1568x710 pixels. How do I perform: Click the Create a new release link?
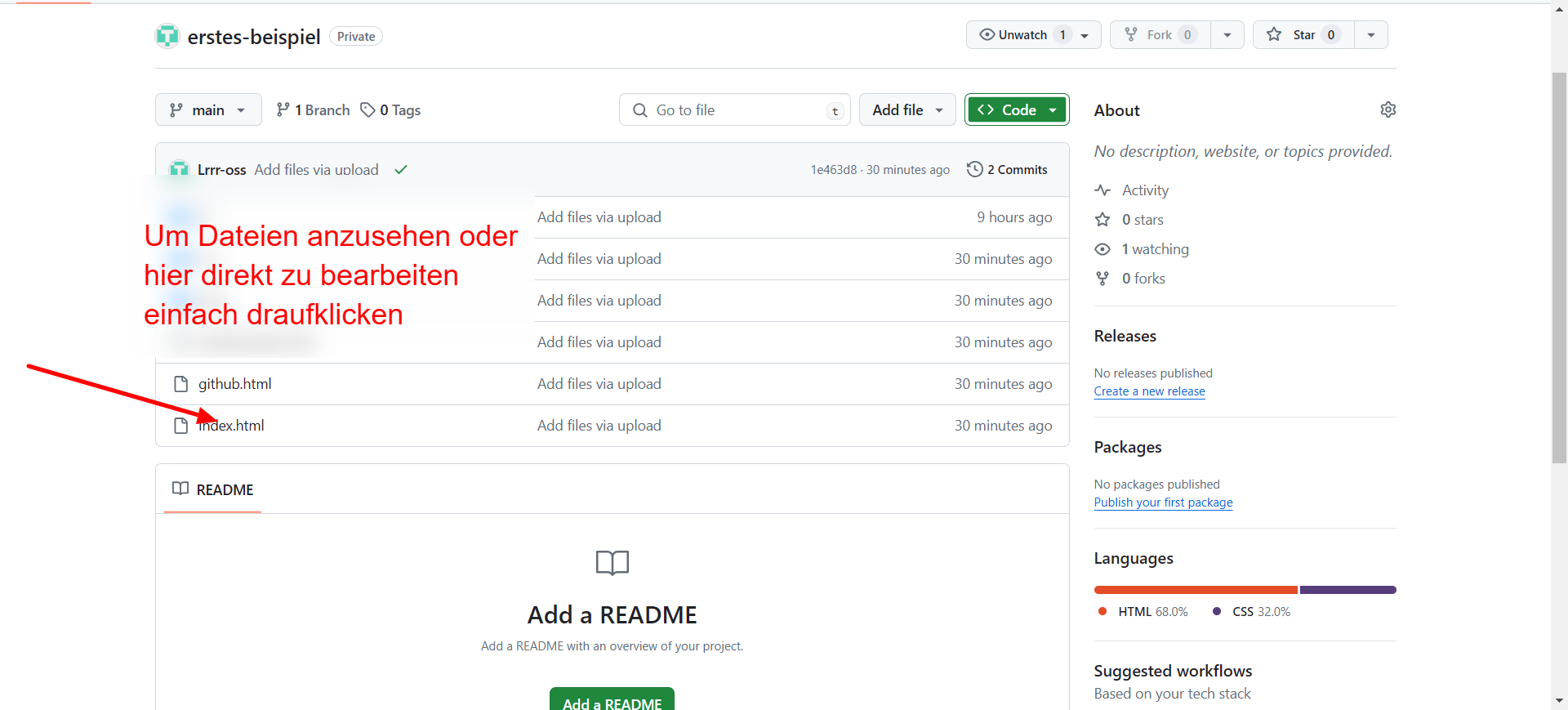click(1149, 391)
